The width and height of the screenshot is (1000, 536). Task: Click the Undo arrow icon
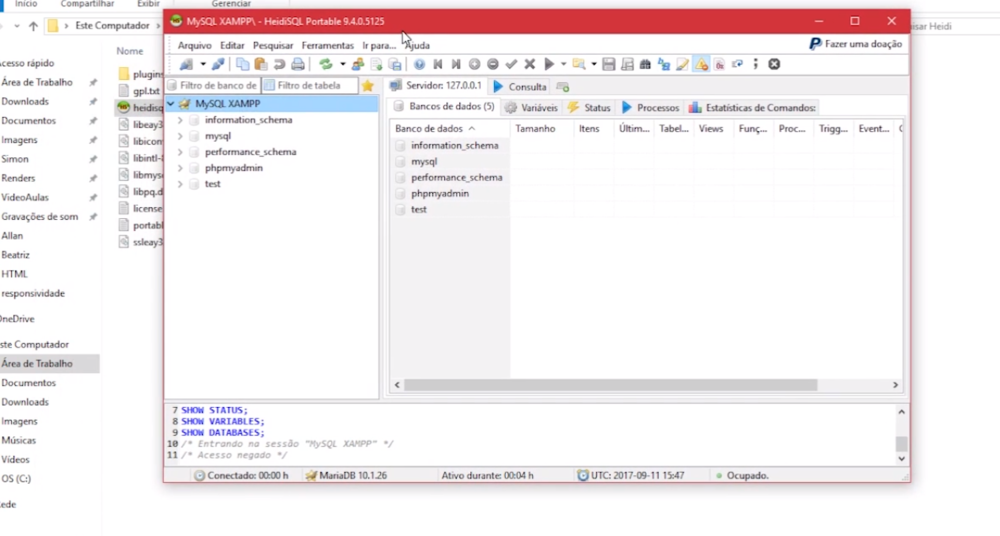tap(279, 64)
